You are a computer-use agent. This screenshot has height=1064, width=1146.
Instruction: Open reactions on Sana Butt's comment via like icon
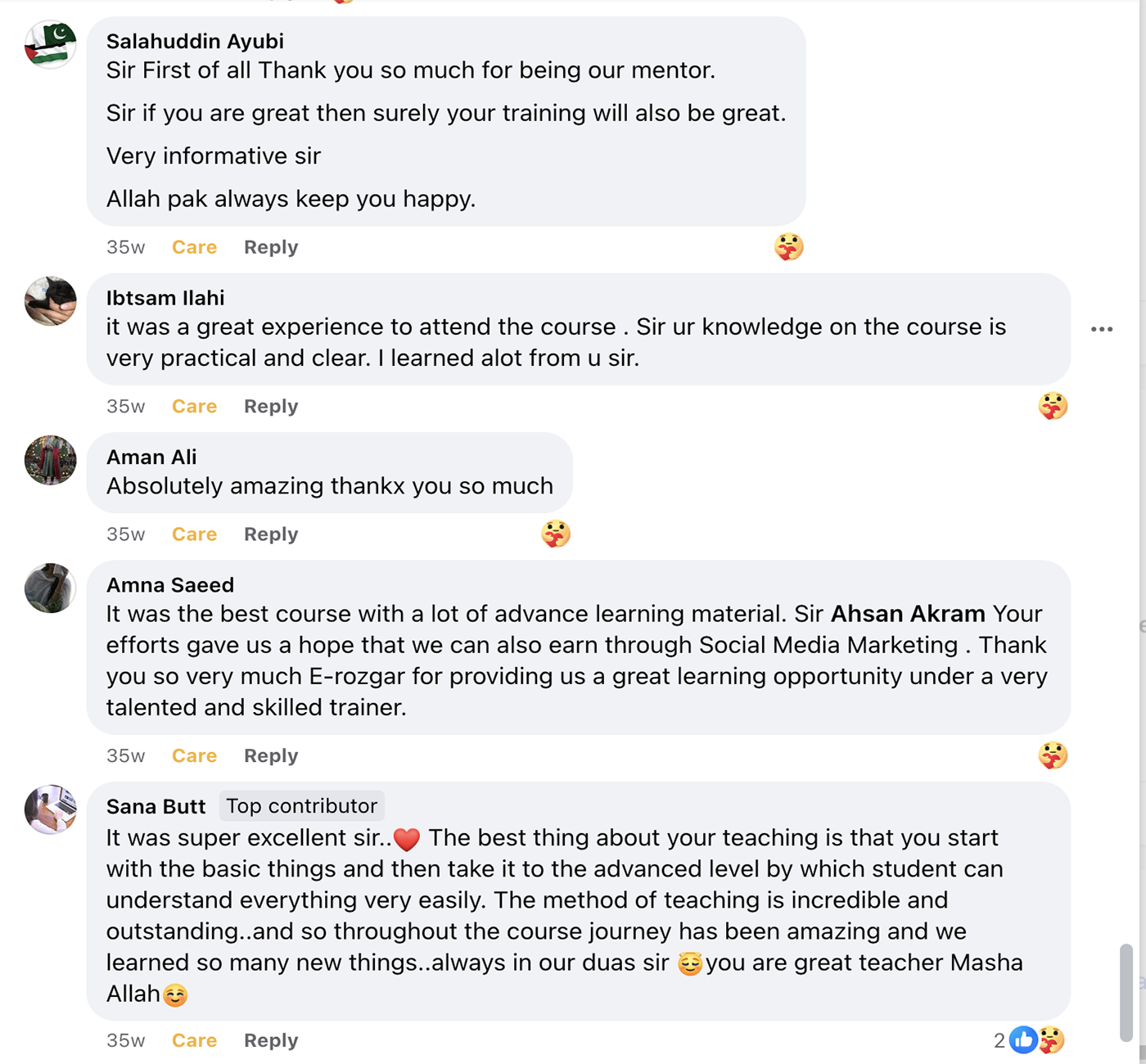click(1022, 1040)
